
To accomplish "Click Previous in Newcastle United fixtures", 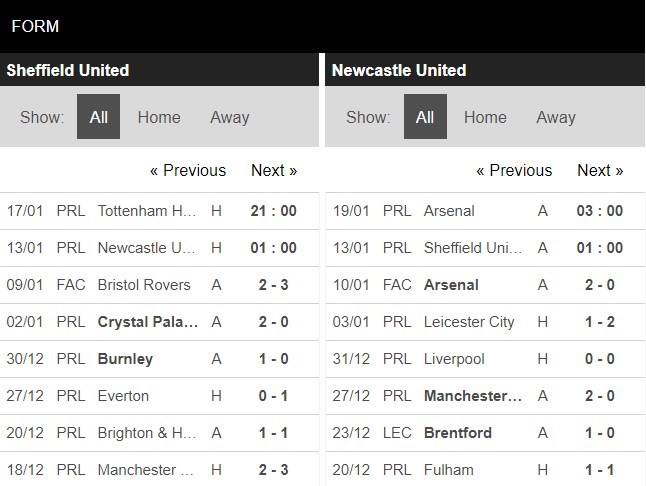I will pos(514,170).
